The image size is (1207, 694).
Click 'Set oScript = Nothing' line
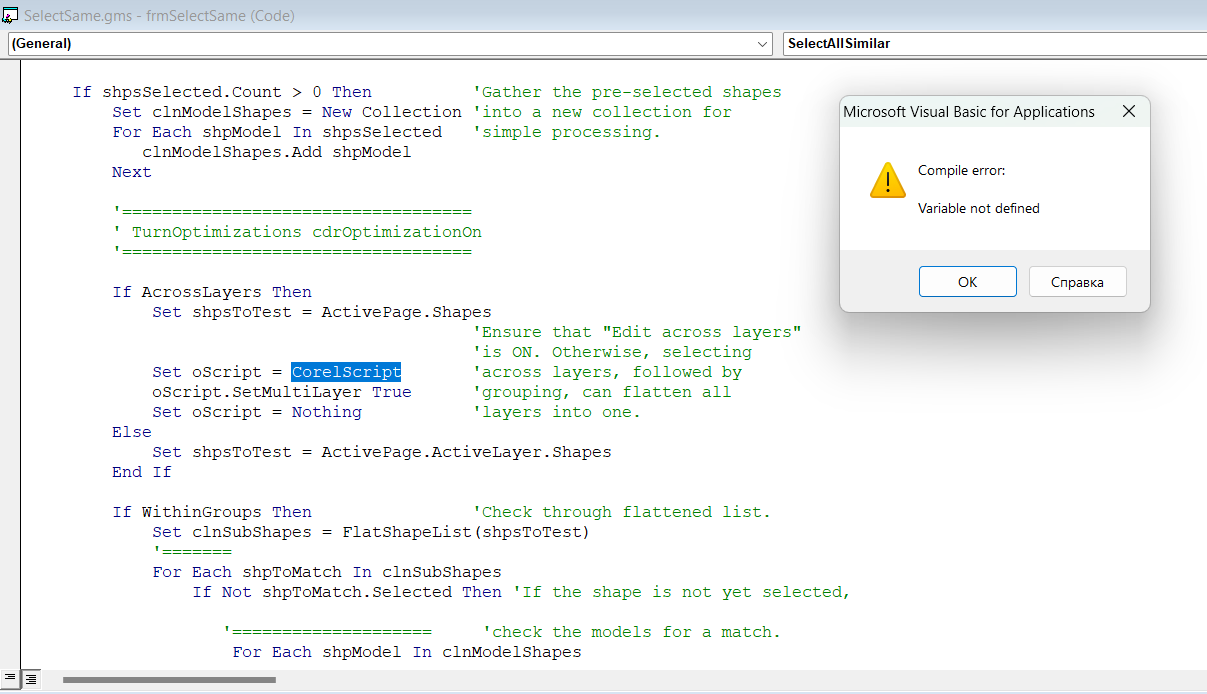coord(257,412)
